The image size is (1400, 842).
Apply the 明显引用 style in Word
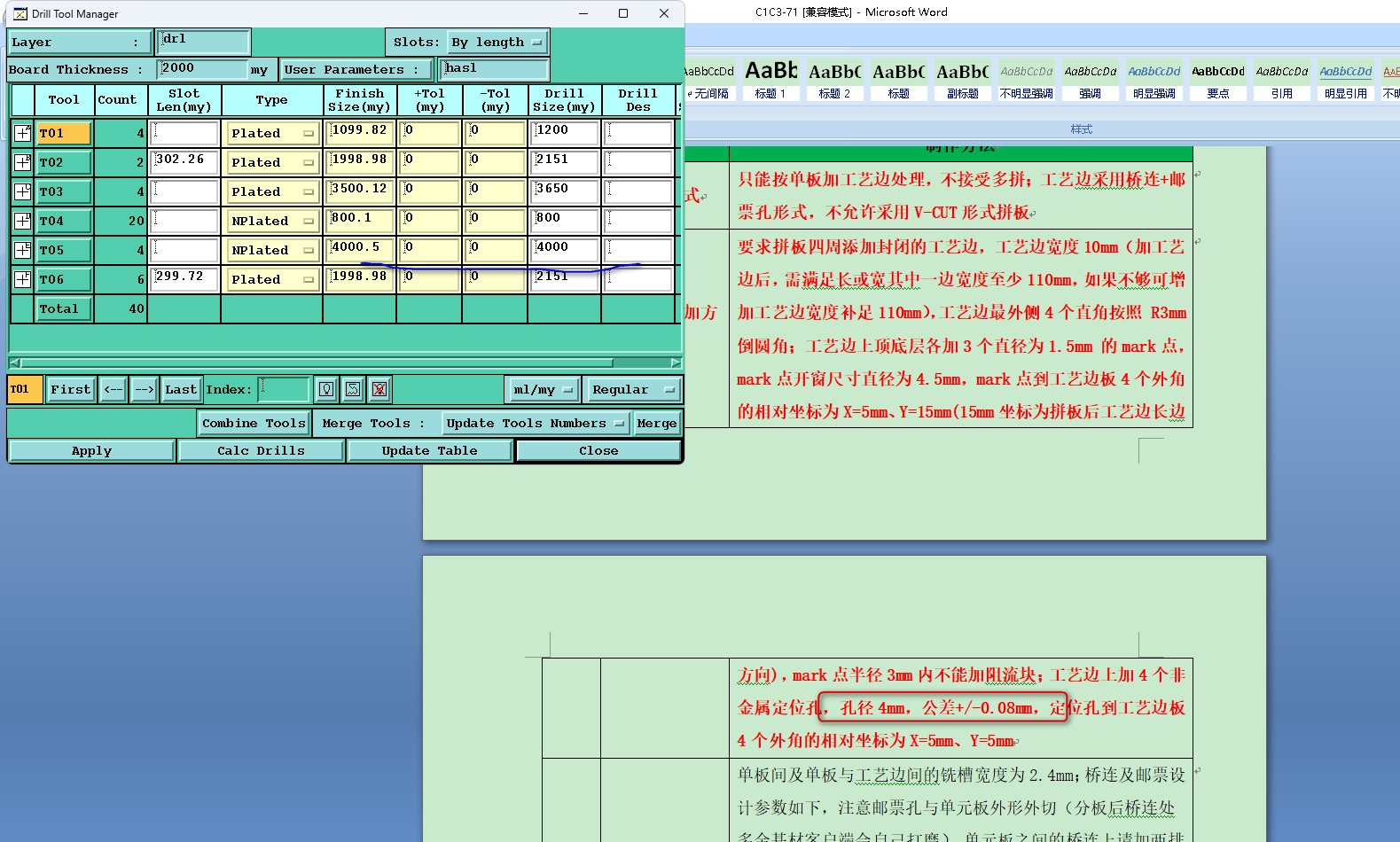click(1345, 80)
